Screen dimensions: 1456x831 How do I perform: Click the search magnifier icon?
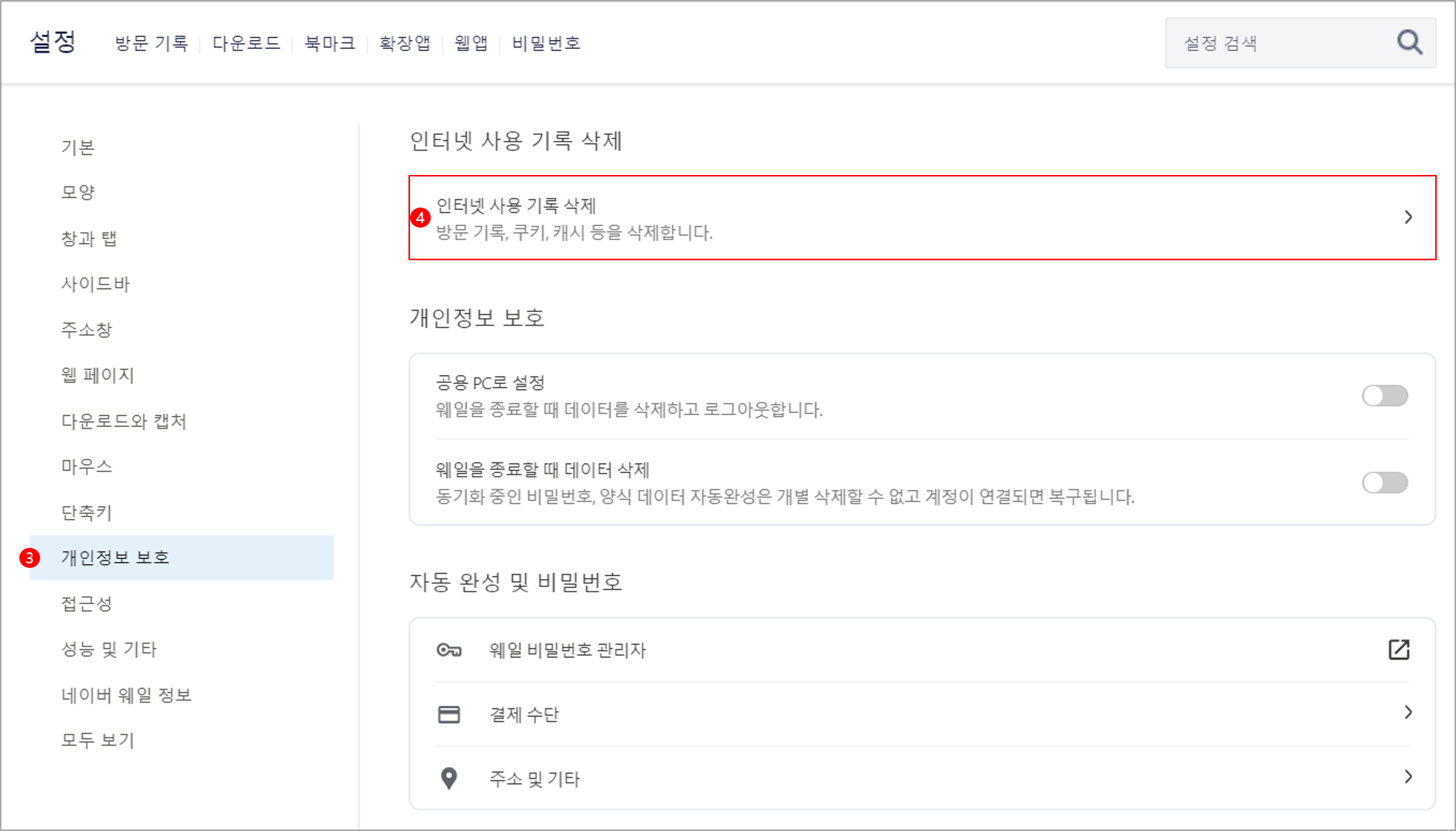(x=1409, y=42)
